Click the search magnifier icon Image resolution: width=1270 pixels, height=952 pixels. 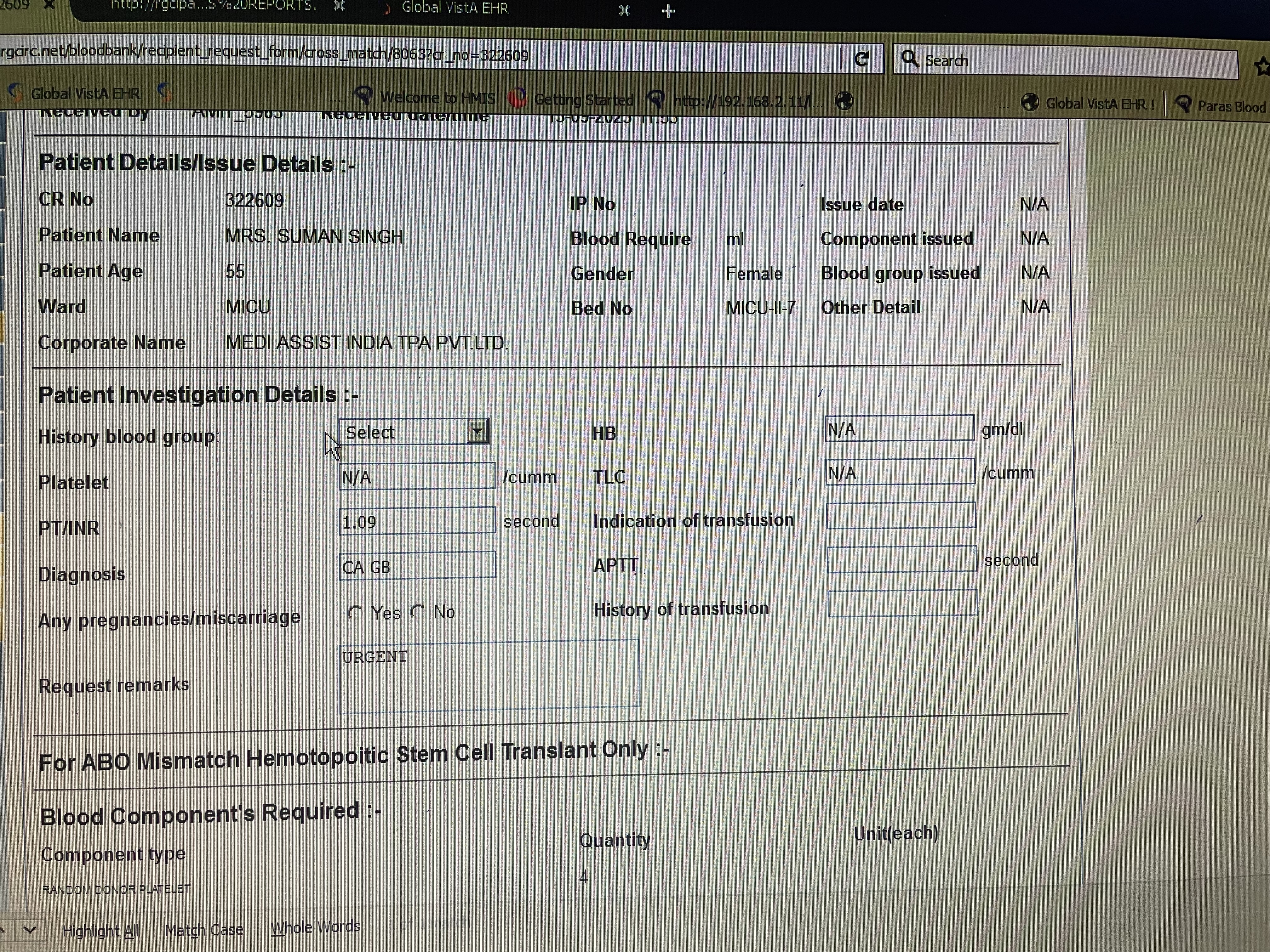tap(909, 59)
